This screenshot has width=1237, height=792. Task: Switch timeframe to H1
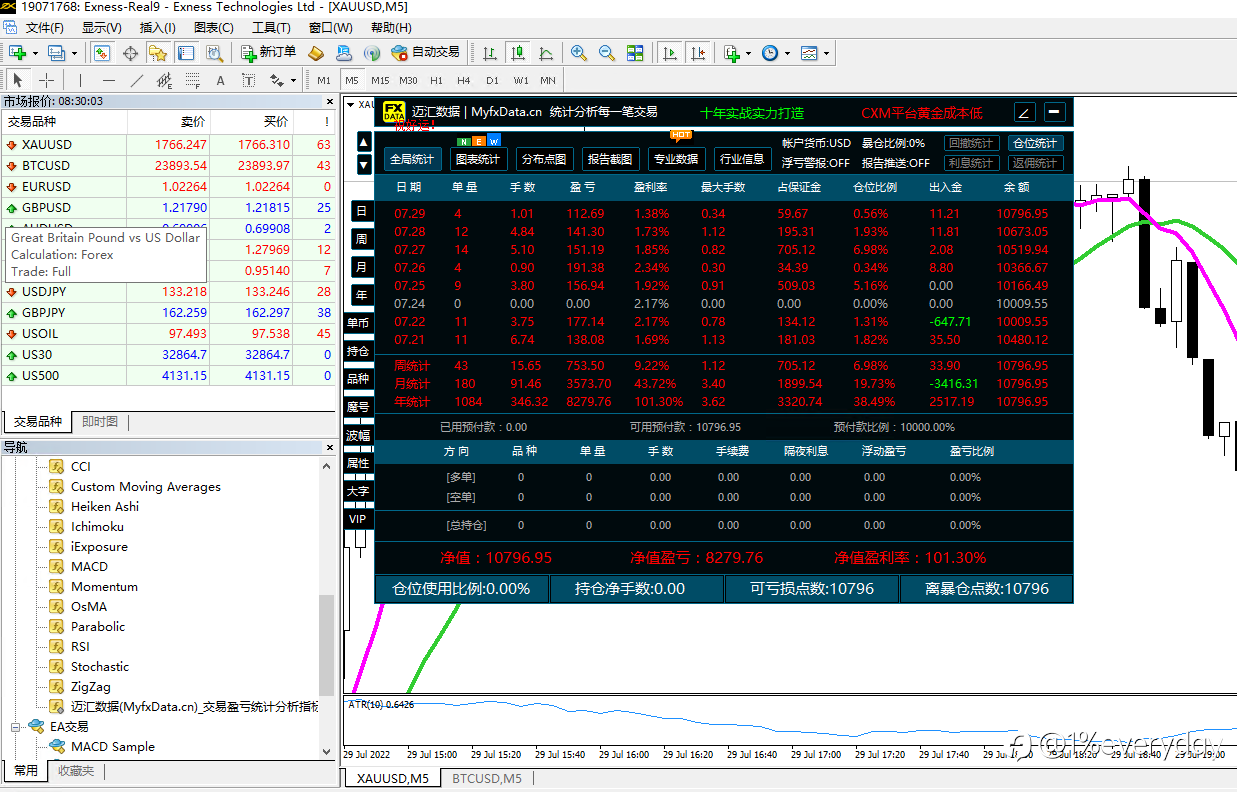(436, 80)
